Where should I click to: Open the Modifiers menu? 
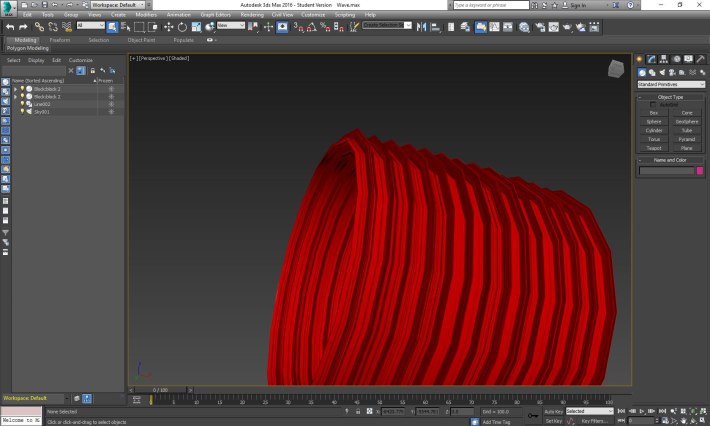(x=146, y=15)
